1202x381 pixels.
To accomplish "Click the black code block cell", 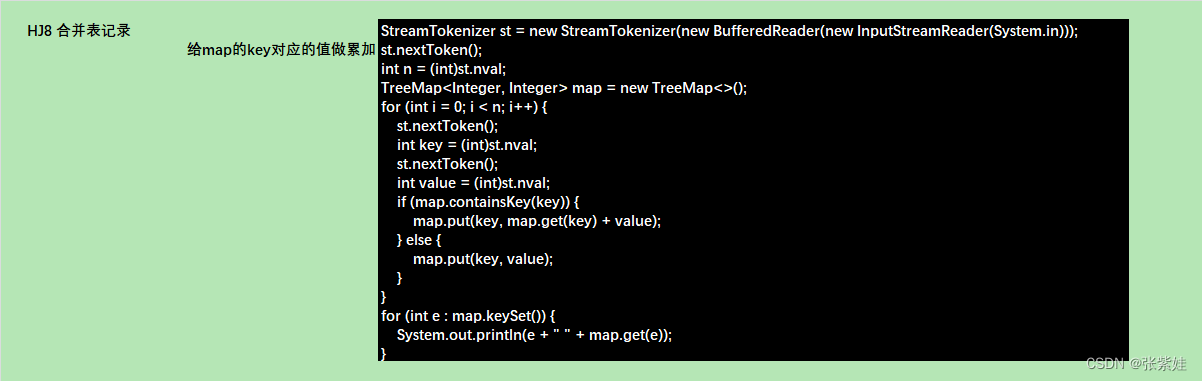I will [x=754, y=190].
